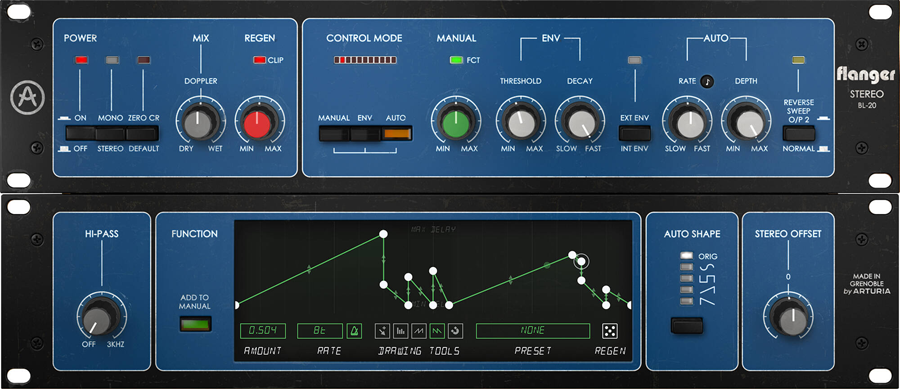
Task: Flip the Power ON/OFF switch
Action: click(80, 134)
